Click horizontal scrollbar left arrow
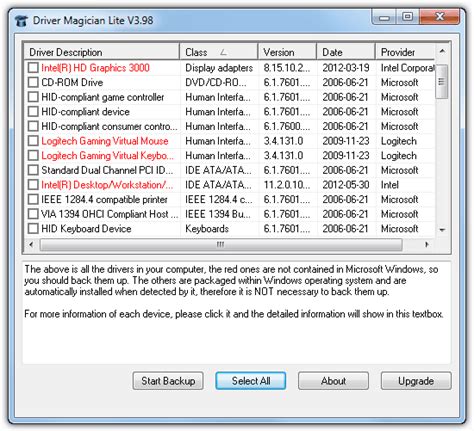 (x=31, y=245)
